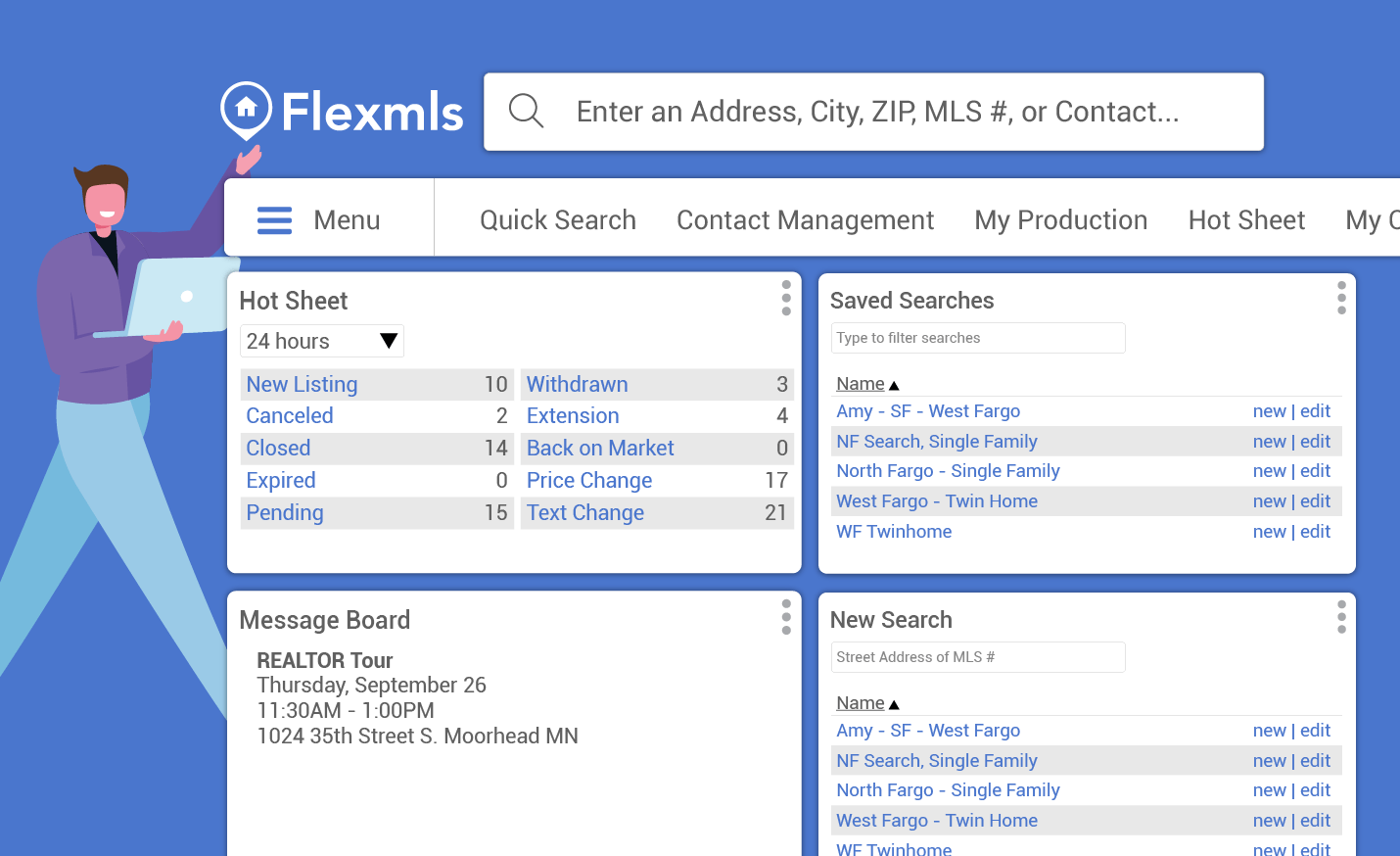Click edit for NF Search, Single Family in Saved Searches
1400x856 pixels.
tap(1315, 442)
